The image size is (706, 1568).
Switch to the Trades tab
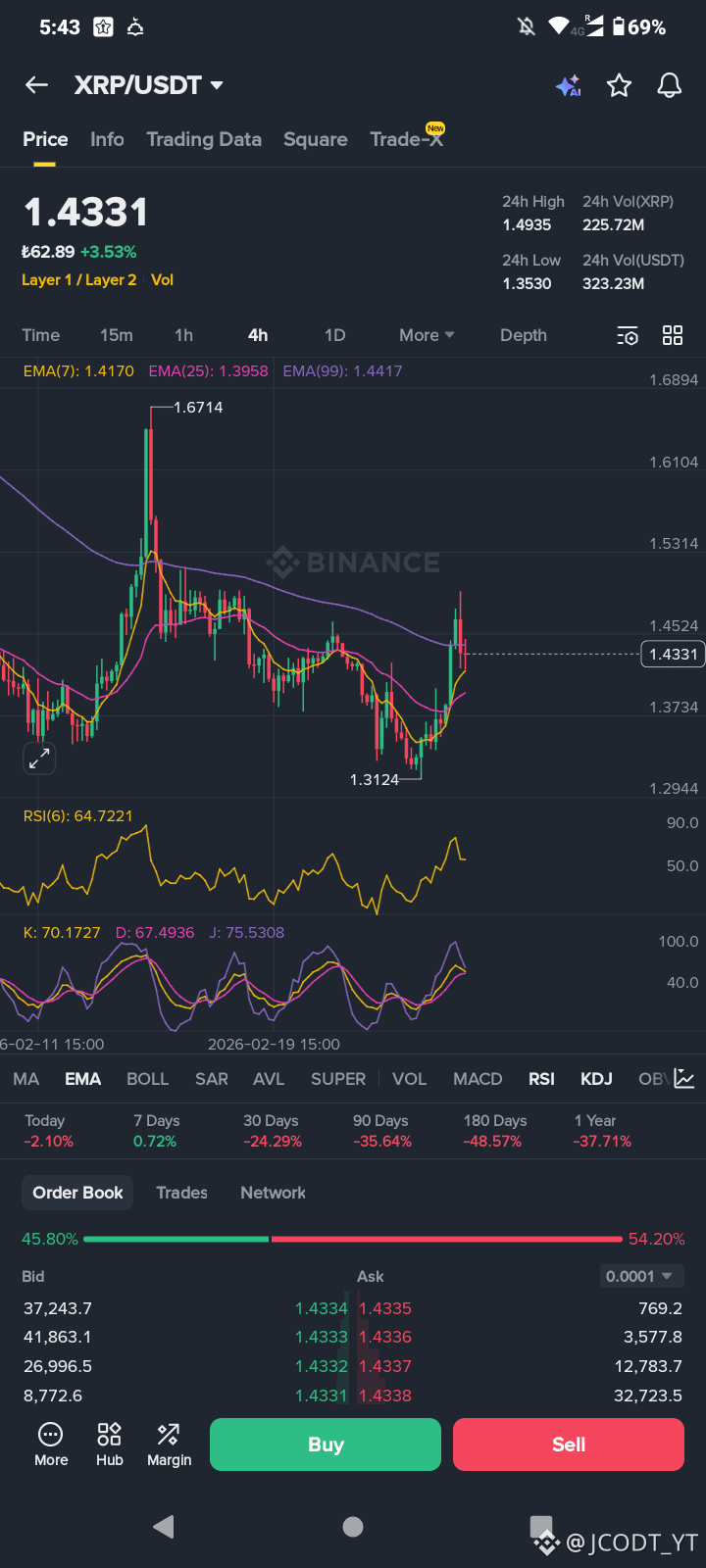click(181, 1193)
